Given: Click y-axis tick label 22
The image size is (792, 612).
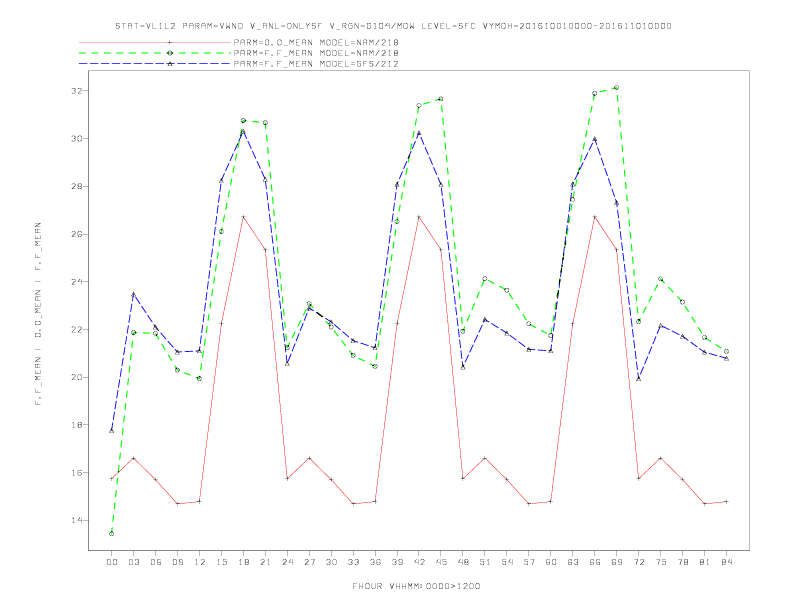Looking at the screenshot, I should [x=77, y=330].
